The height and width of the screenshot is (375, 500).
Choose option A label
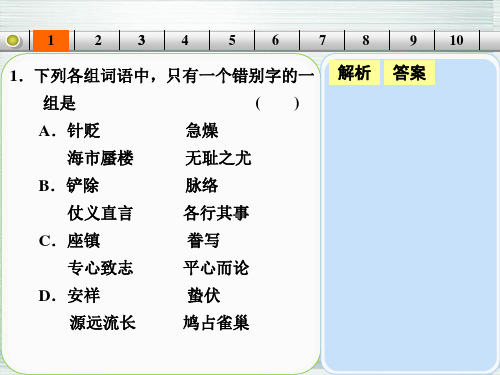[47, 131]
